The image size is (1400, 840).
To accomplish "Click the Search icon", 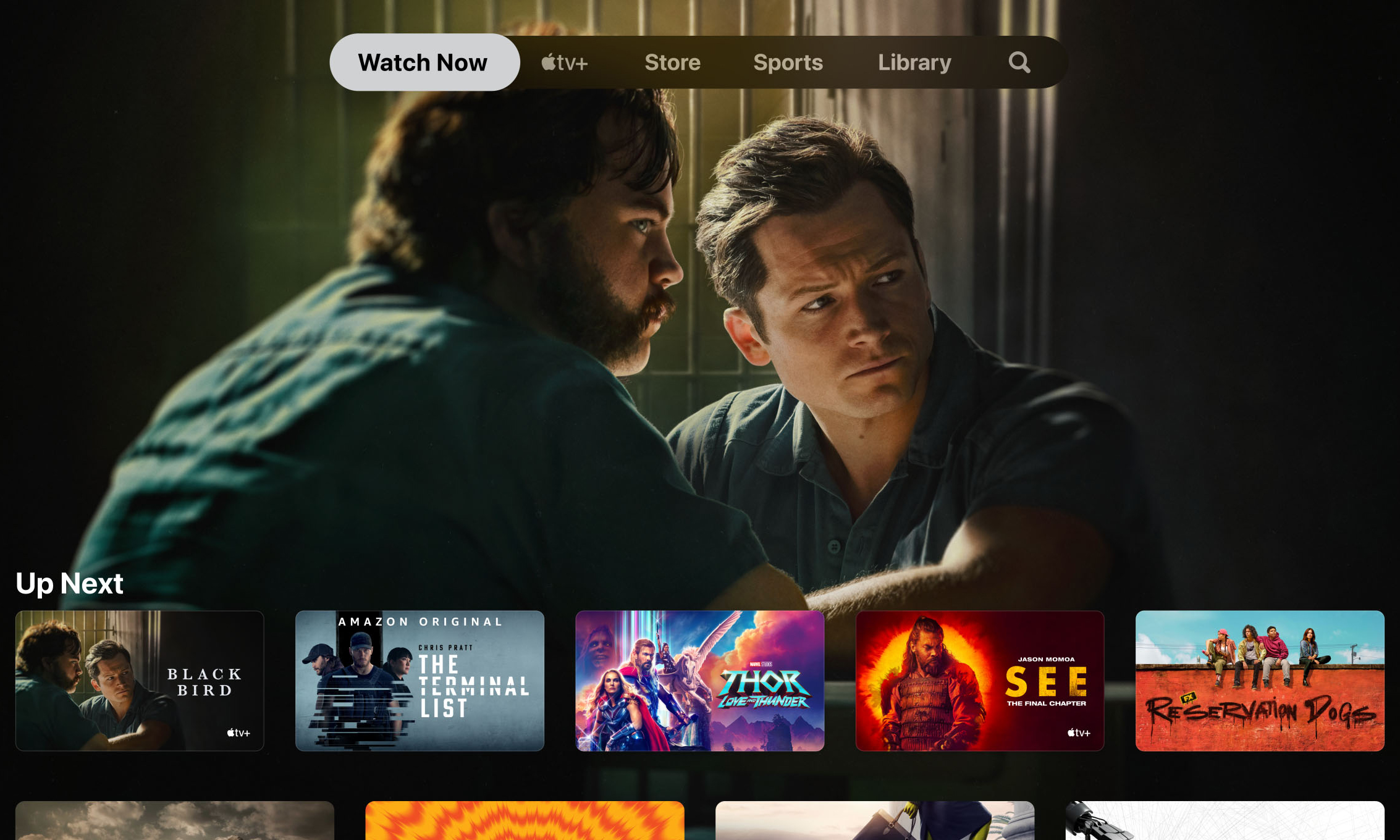I will coord(1019,62).
